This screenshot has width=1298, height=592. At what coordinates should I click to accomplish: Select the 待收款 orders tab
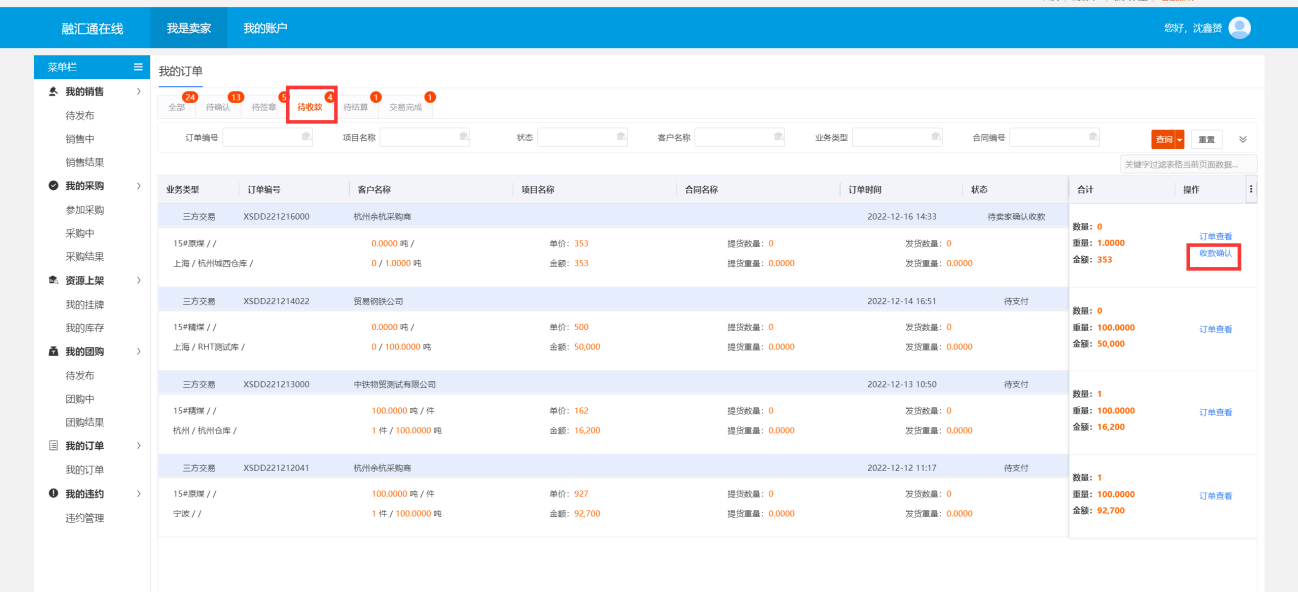click(310, 106)
